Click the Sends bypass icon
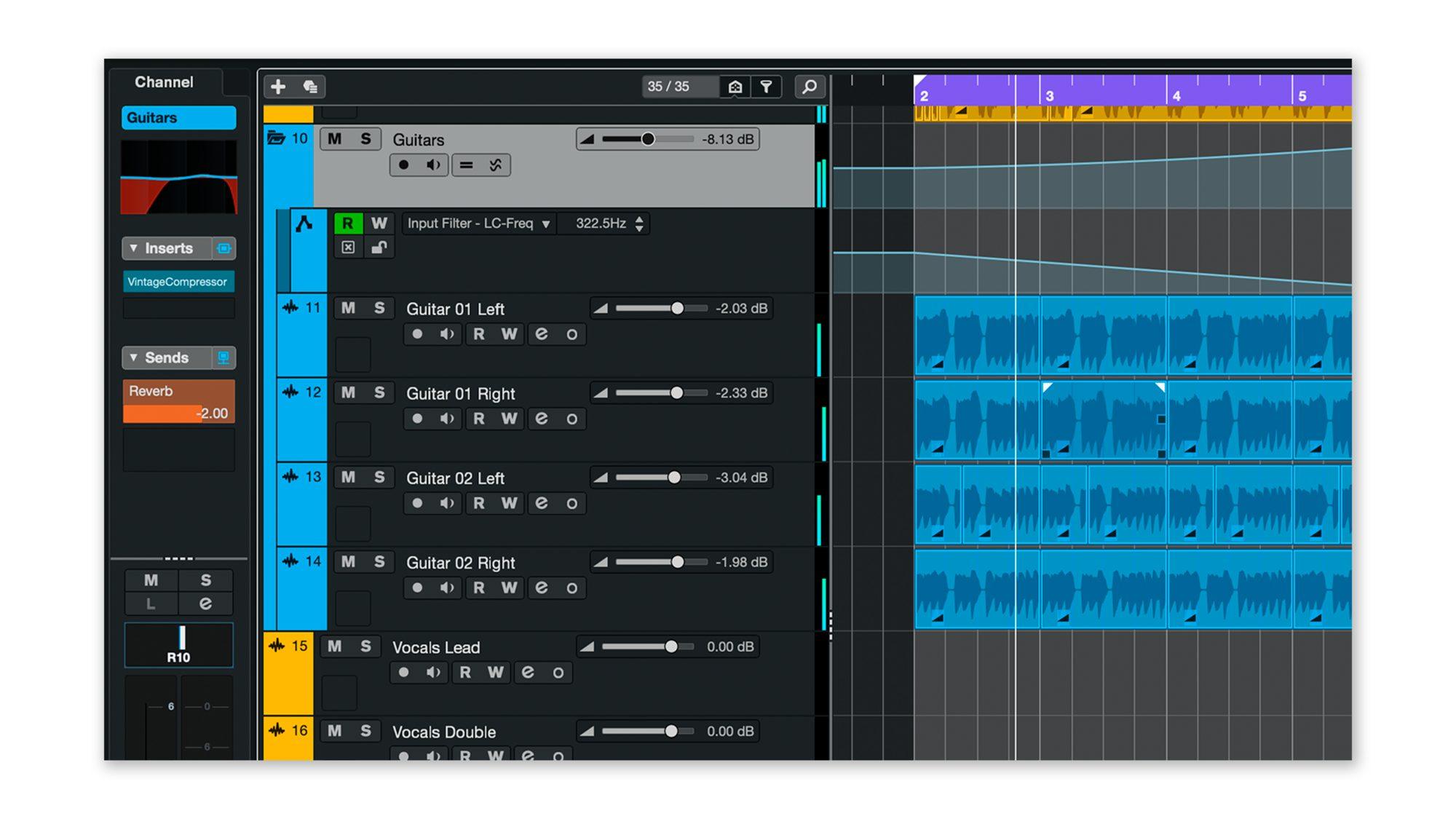The image size is (1456, 819). 223,357
